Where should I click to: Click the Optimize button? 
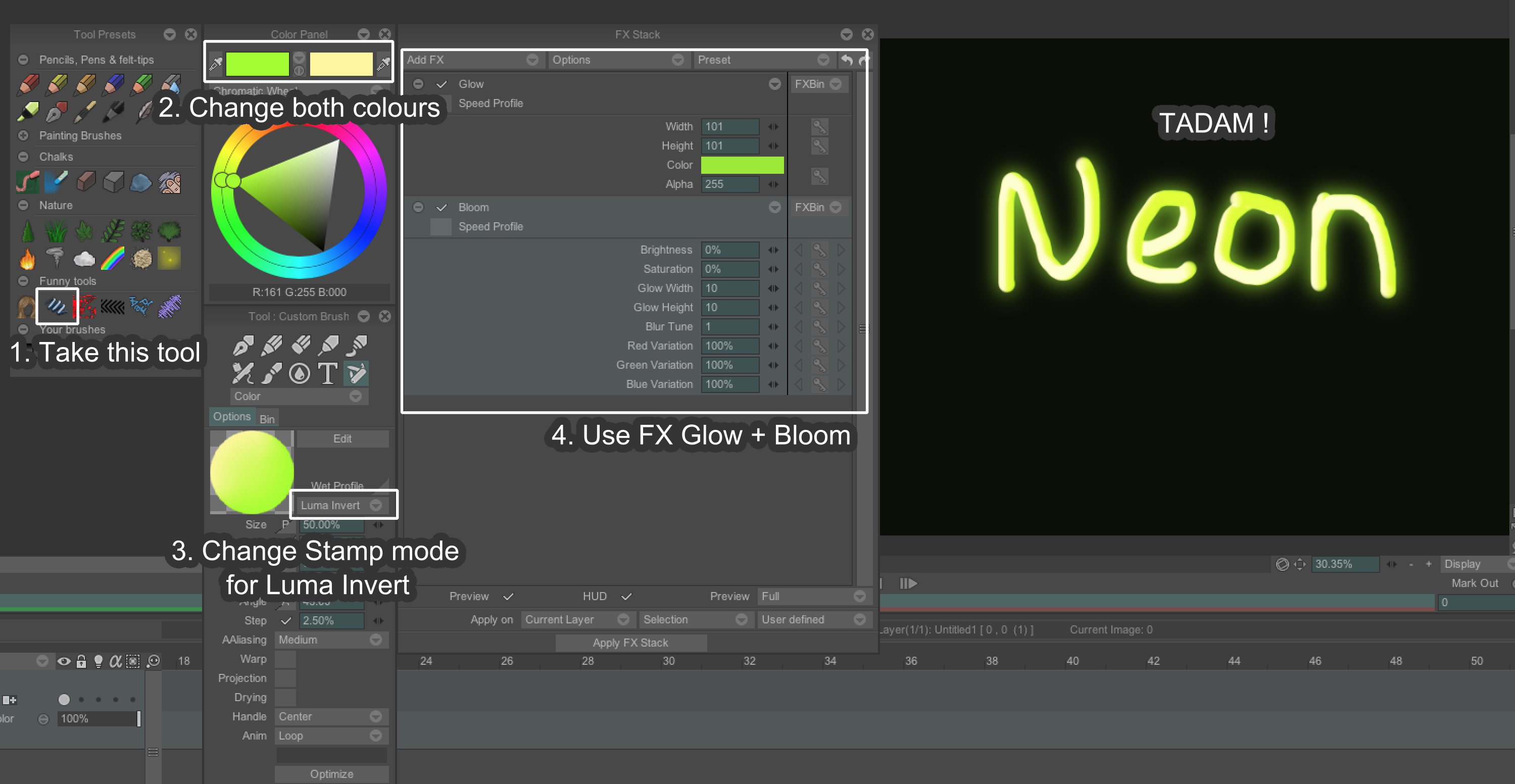pos(332,774)
